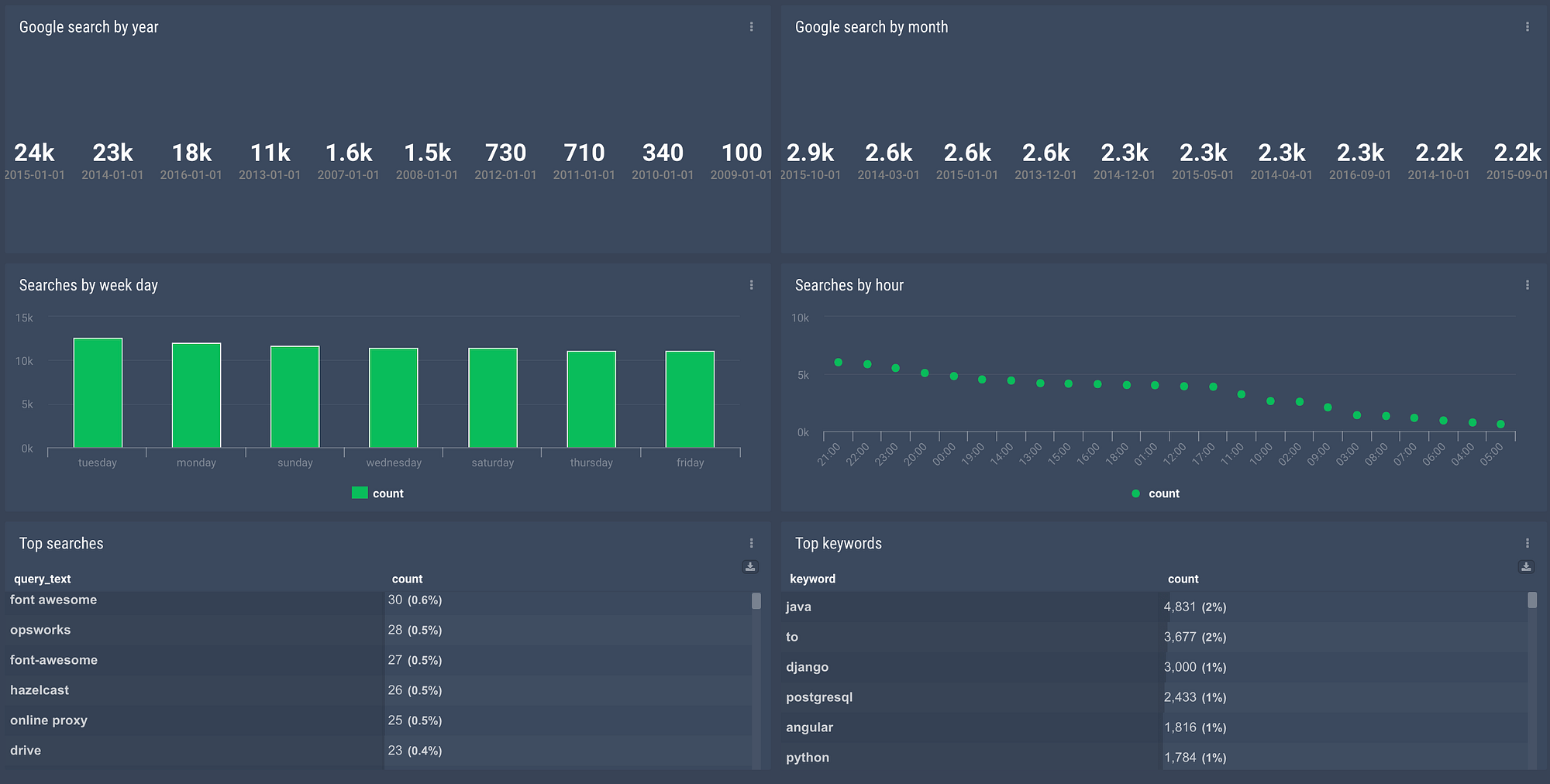Open kebab menu on Searches by hour

(x=1527, y=285)
